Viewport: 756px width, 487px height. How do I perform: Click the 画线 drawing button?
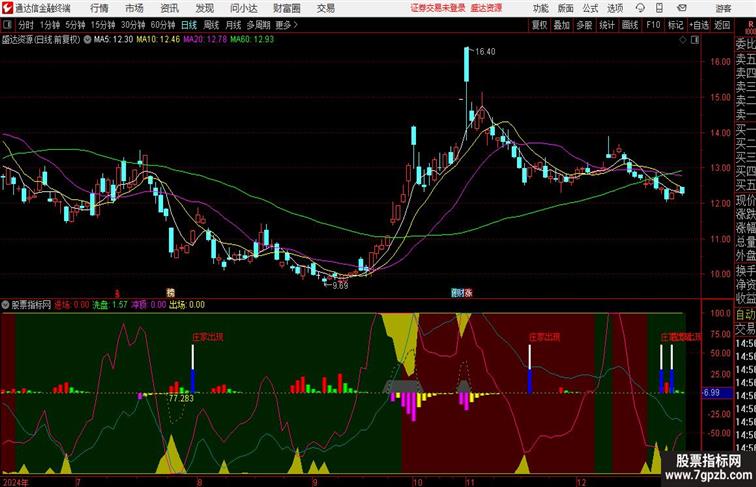(x=630, y=25)
